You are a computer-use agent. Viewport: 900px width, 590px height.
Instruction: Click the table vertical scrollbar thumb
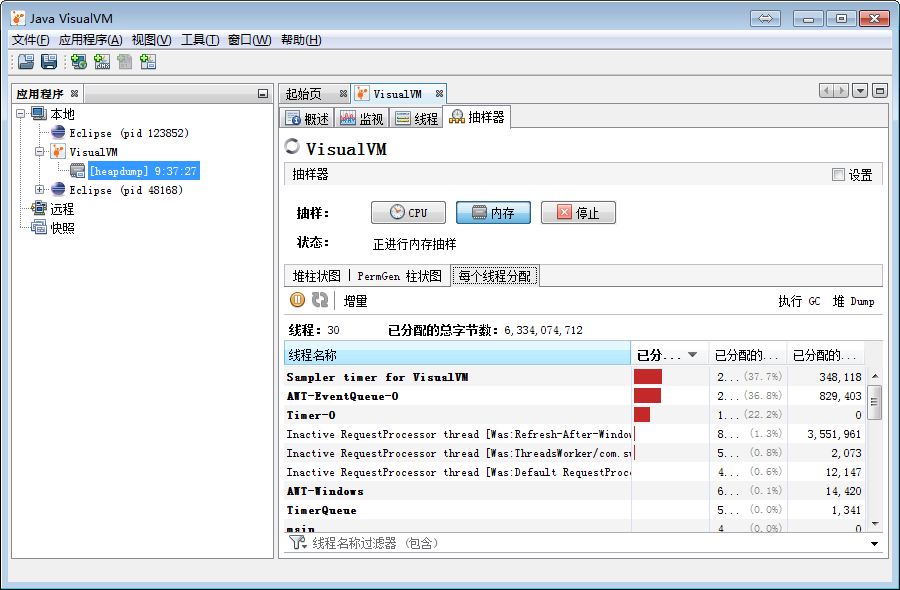[874, 402]
